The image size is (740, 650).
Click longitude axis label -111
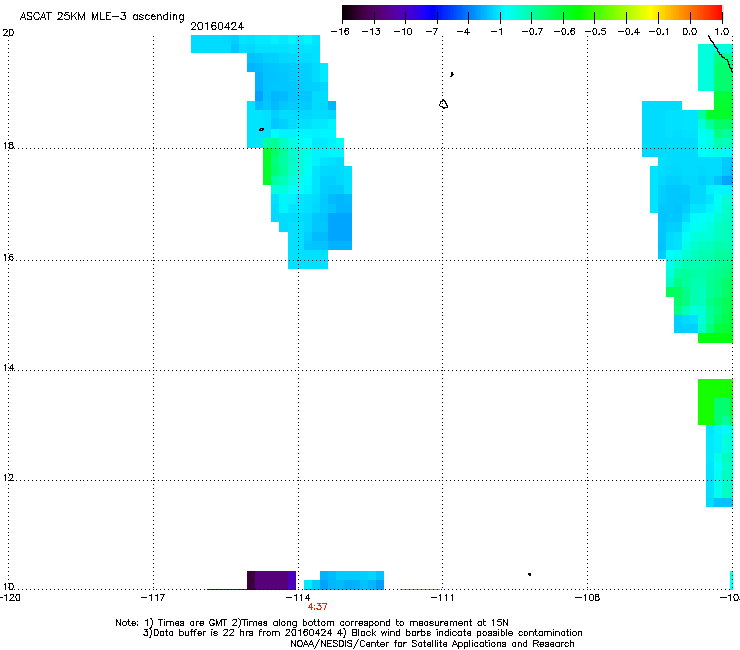(442, 598)
